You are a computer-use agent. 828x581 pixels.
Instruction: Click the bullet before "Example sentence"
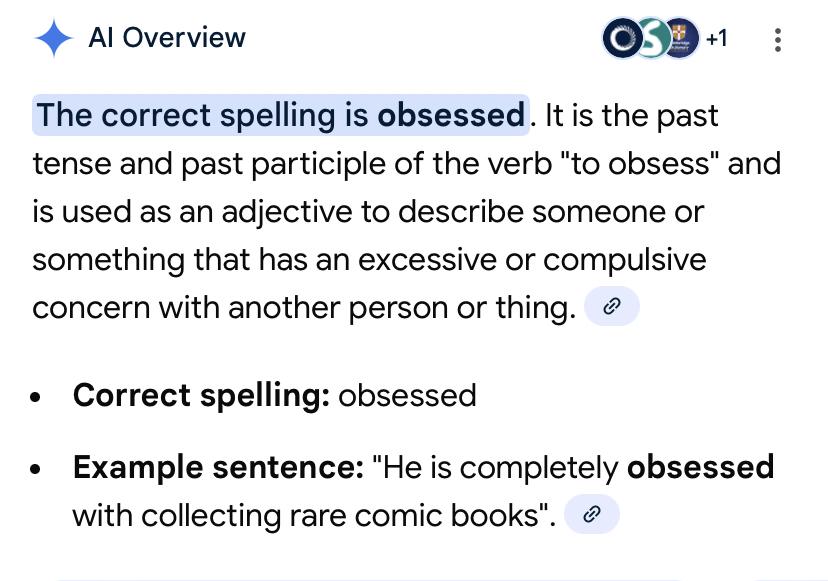(x=37, y=468)
